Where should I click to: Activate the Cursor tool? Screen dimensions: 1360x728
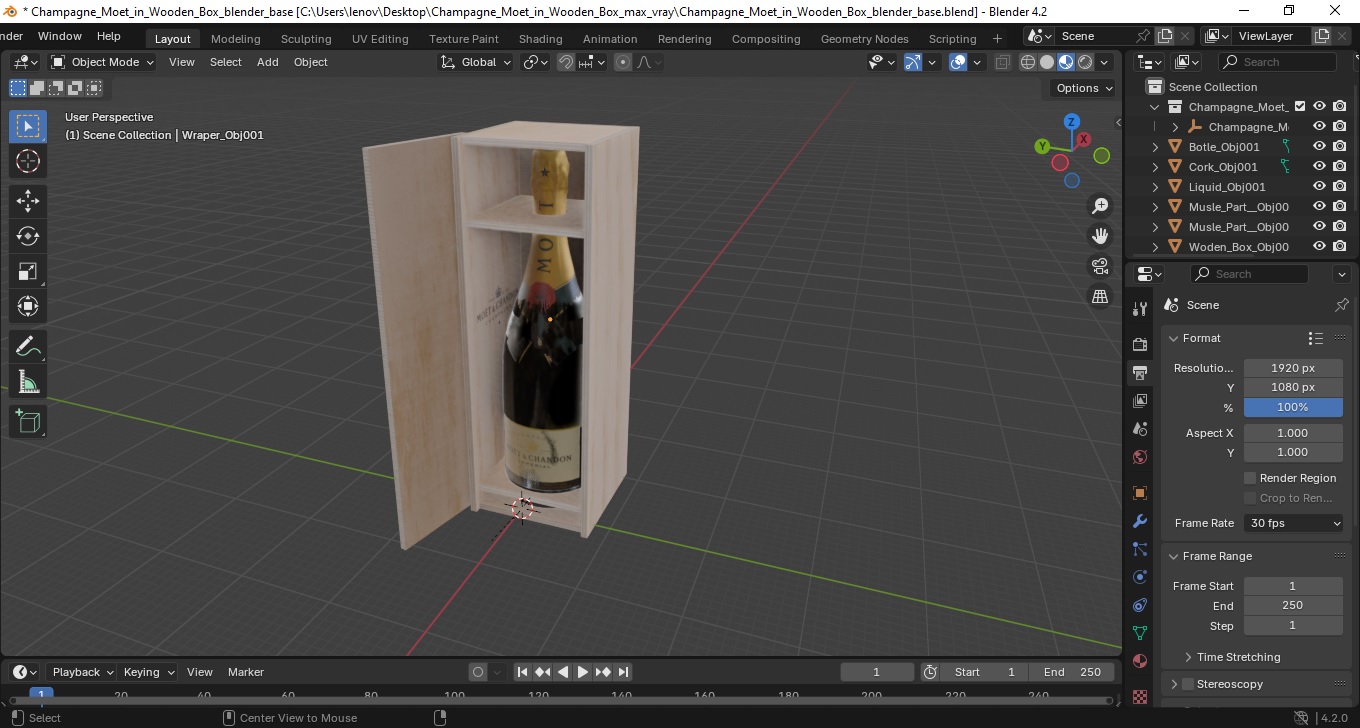(x=28, y=161)
